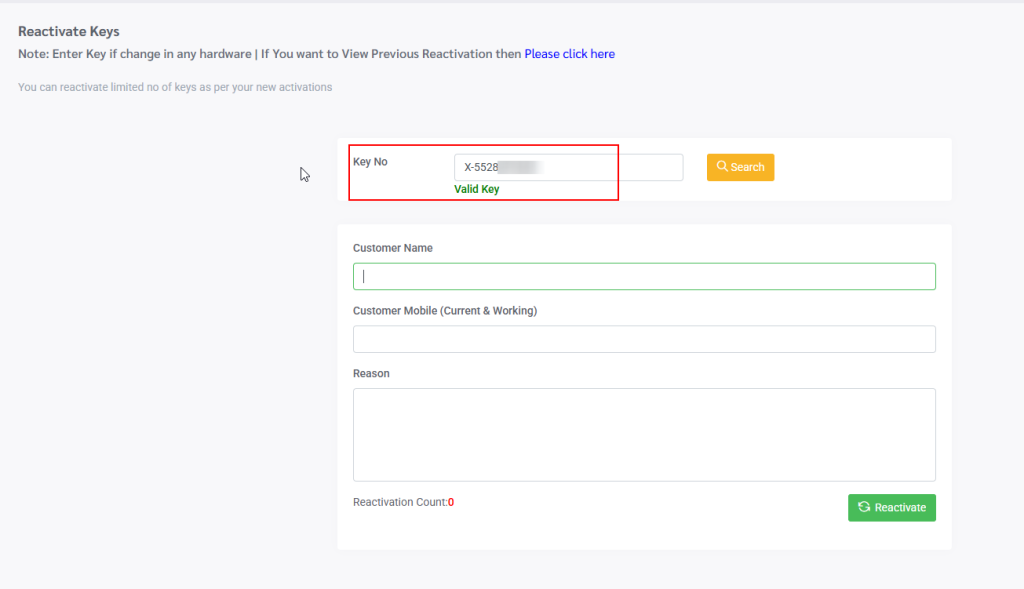
Task: Click the refresh icon on Reactivate button
Action: point(864,507)
